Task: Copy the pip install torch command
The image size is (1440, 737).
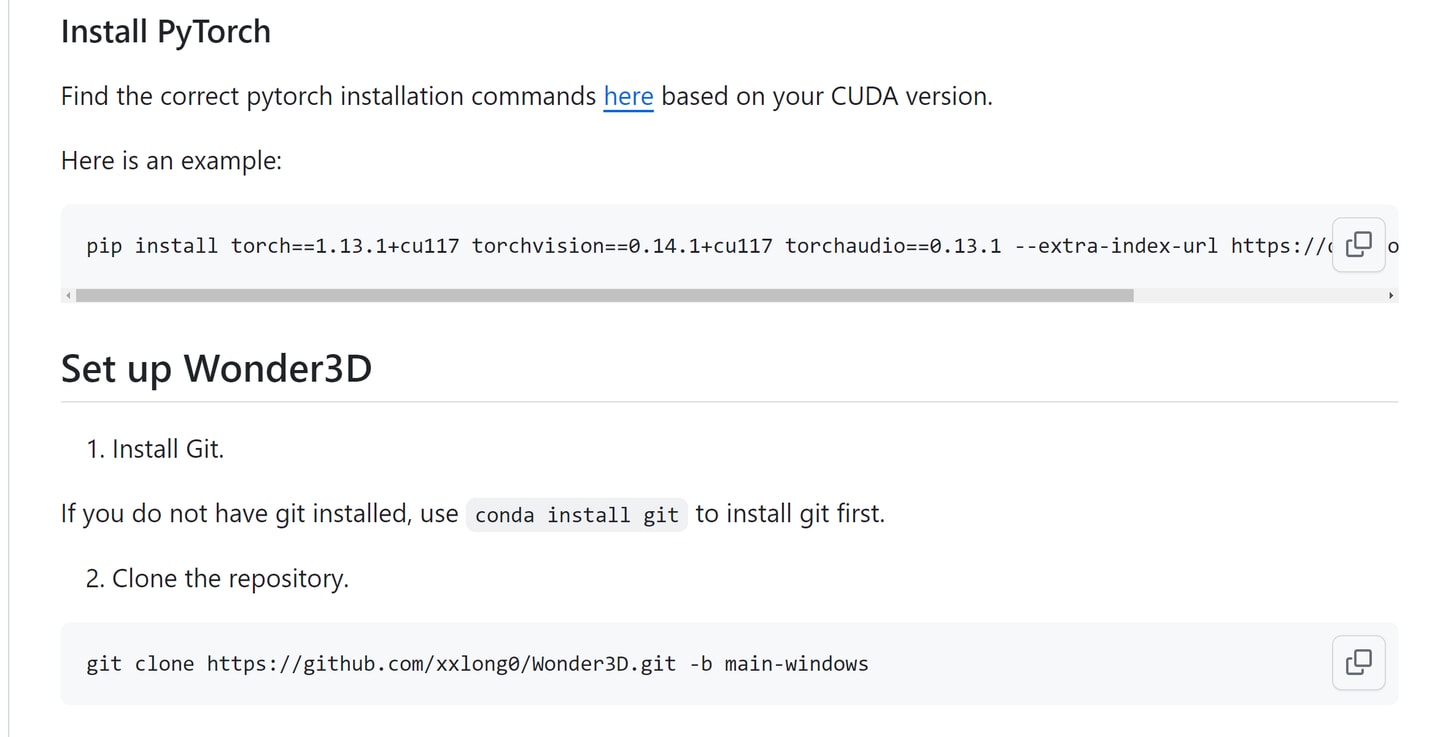Action: coord(1358,245)
